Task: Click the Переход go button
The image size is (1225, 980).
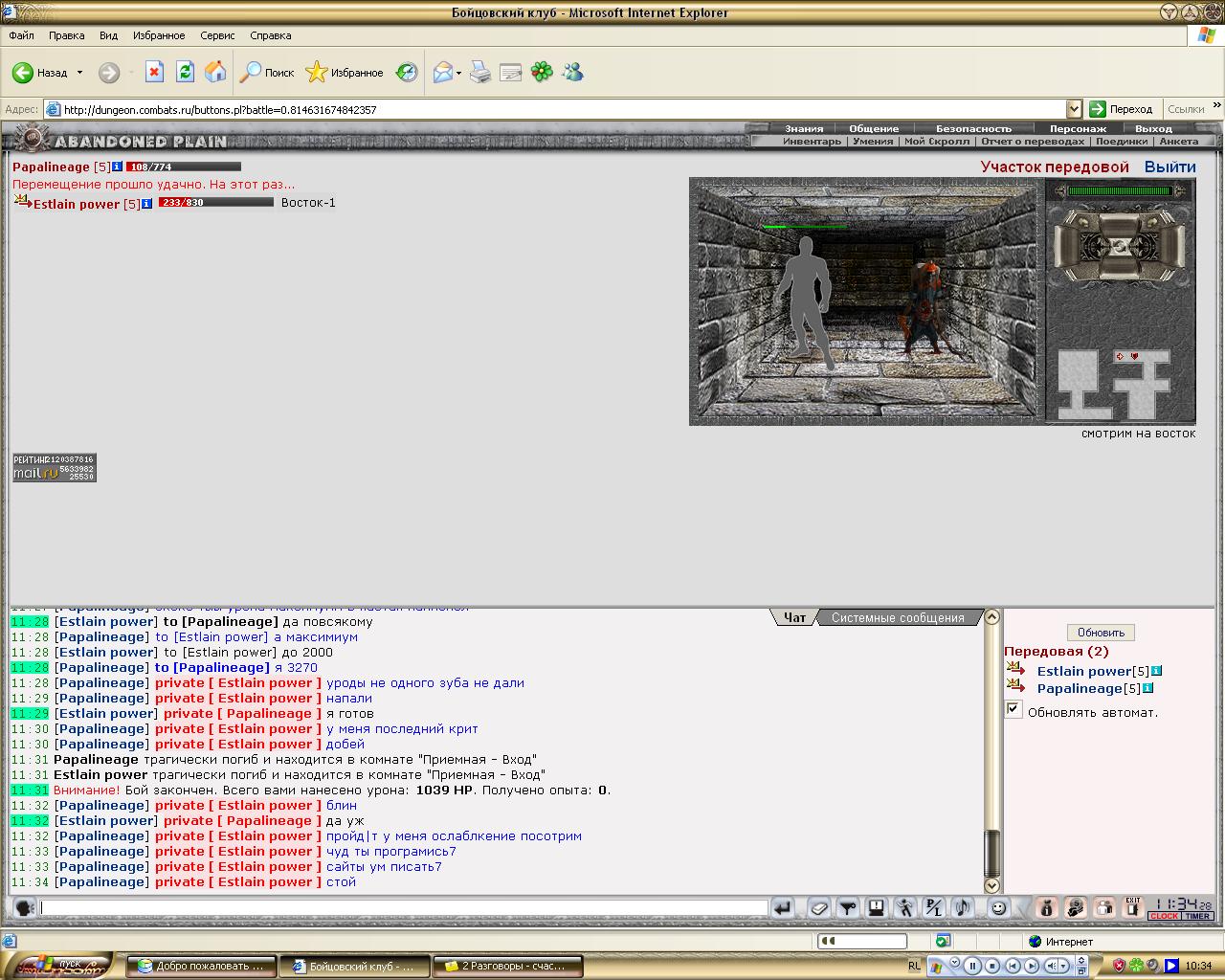Action: 1122,109
